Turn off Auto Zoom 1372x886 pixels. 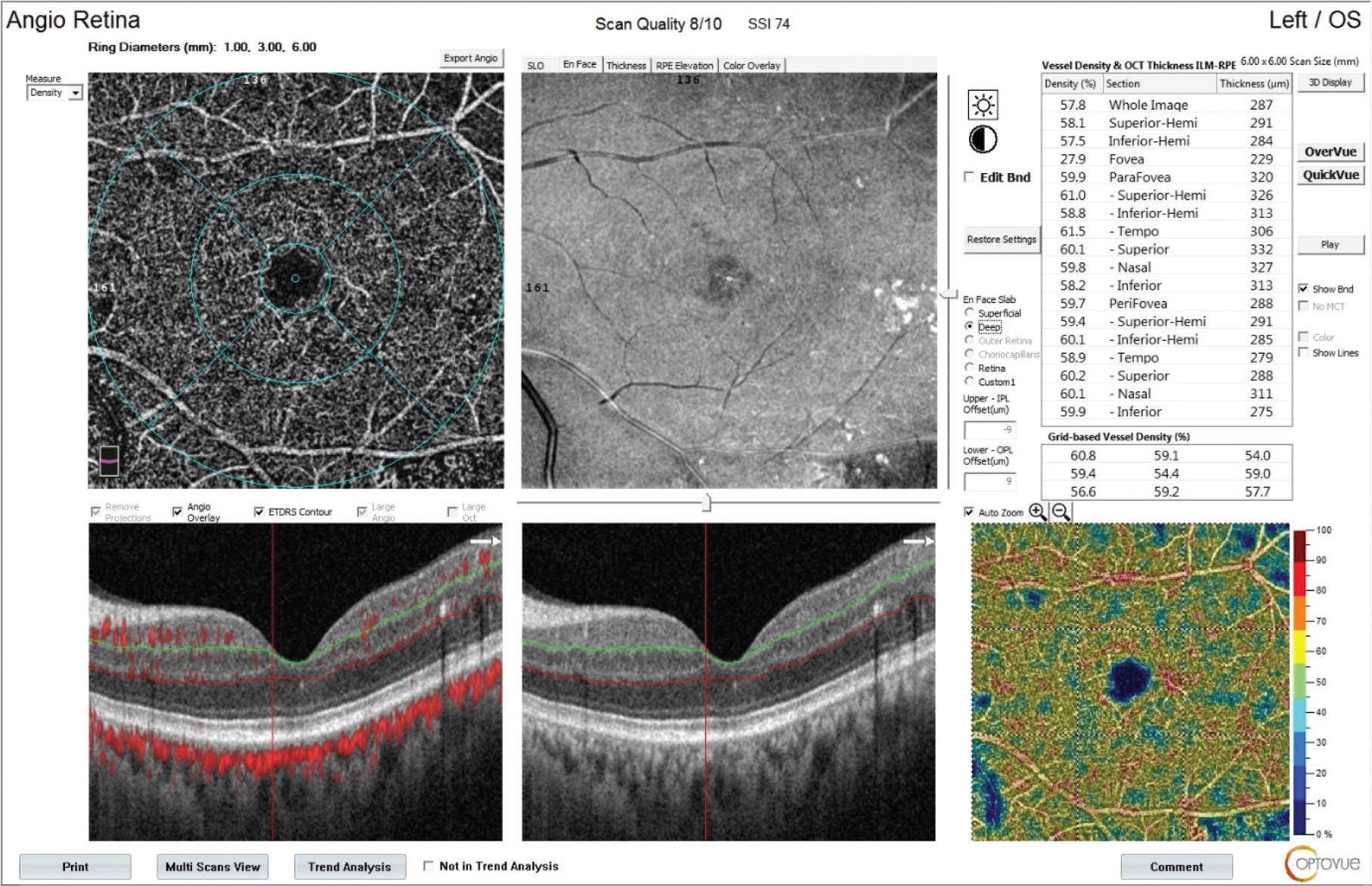pos(969,512)
